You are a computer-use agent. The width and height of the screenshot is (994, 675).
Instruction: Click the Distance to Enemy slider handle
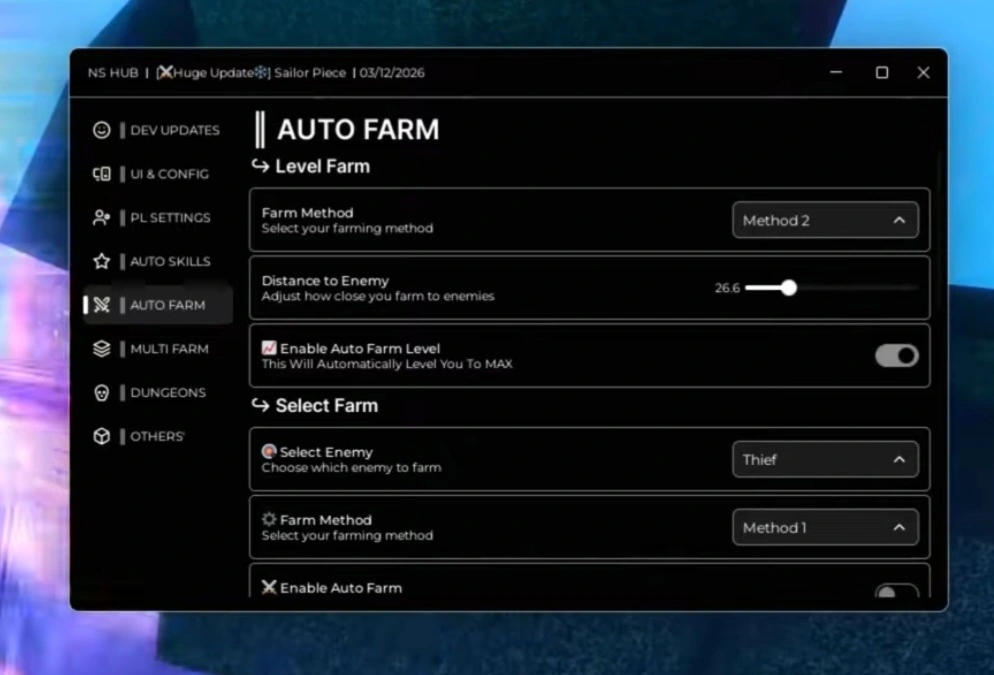pyautogui.click(x=789, y=288)
